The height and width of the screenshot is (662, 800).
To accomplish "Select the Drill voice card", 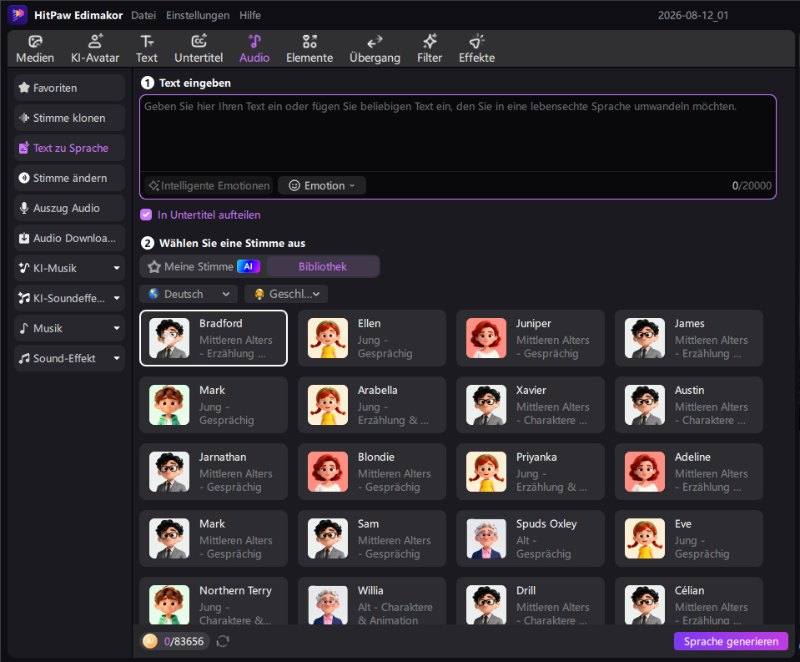I will click(531, 601).
